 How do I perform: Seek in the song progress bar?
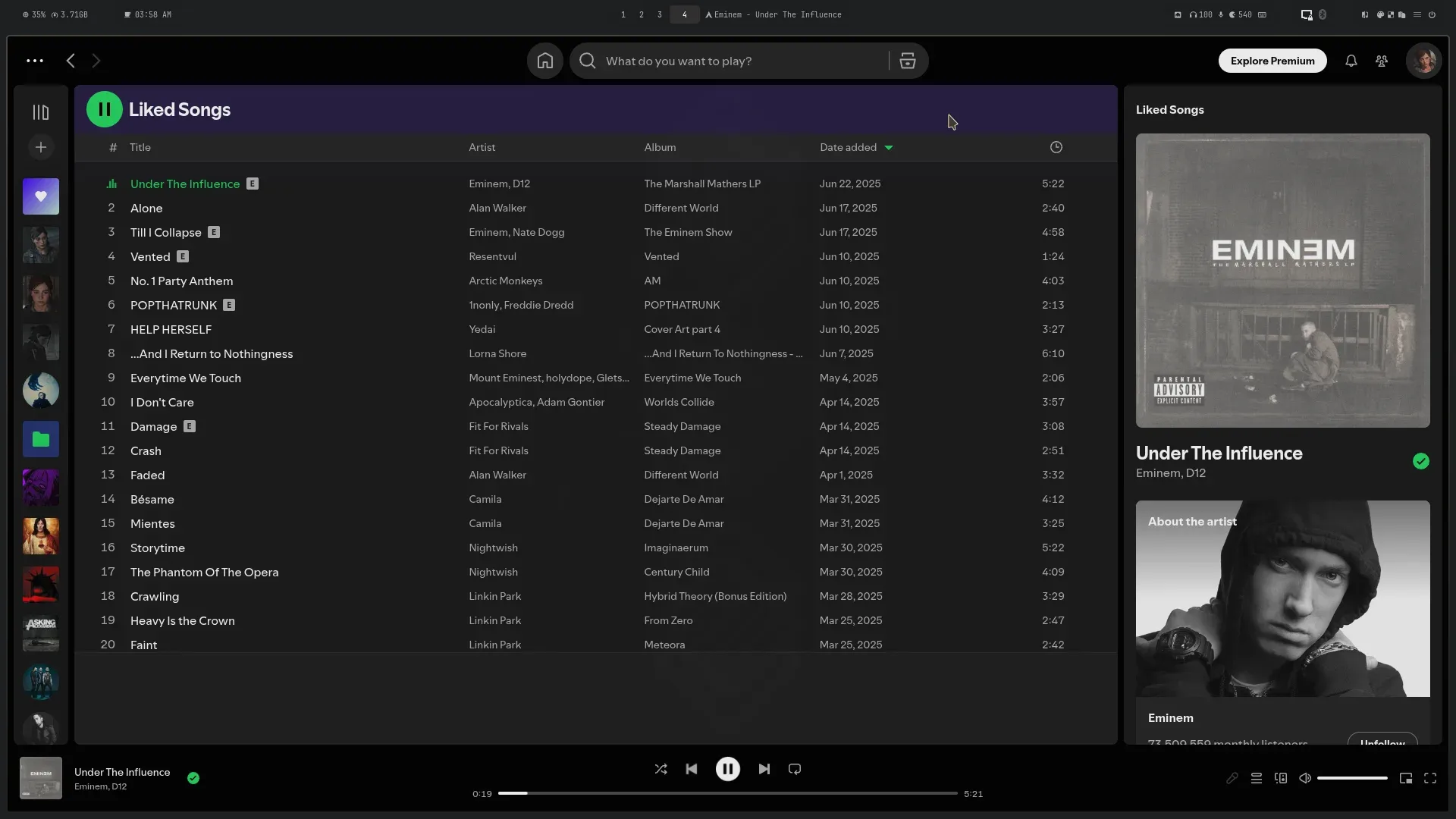pyautogui.click(x=728, y=793)
